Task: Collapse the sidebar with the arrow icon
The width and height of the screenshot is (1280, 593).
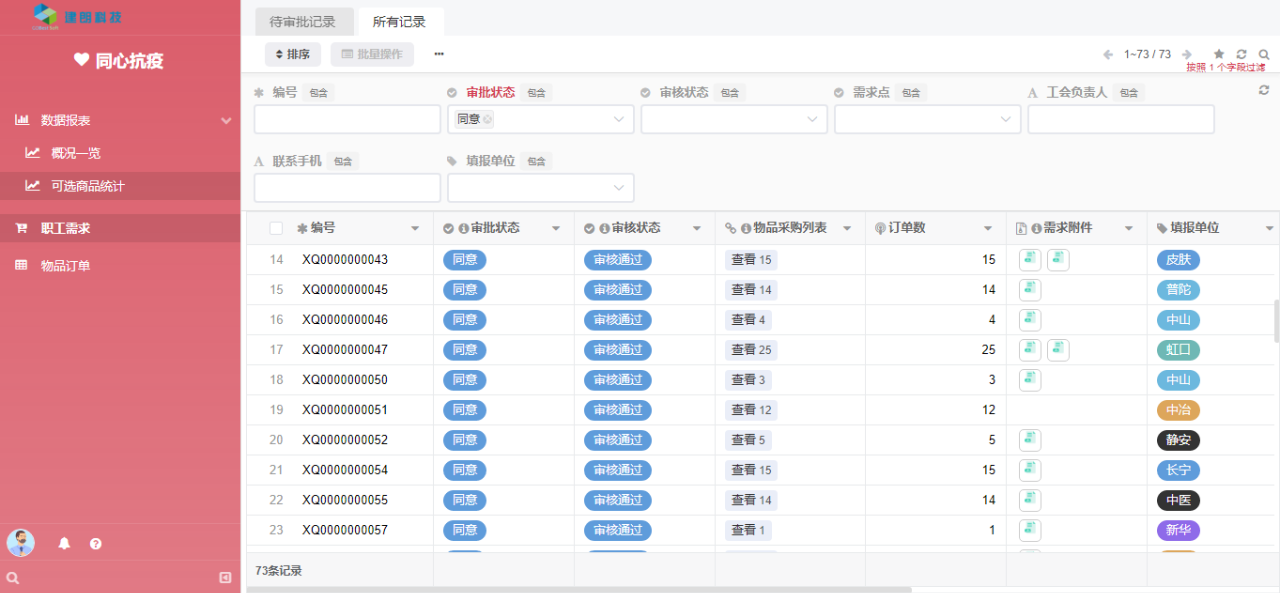Action: (225, 577)
